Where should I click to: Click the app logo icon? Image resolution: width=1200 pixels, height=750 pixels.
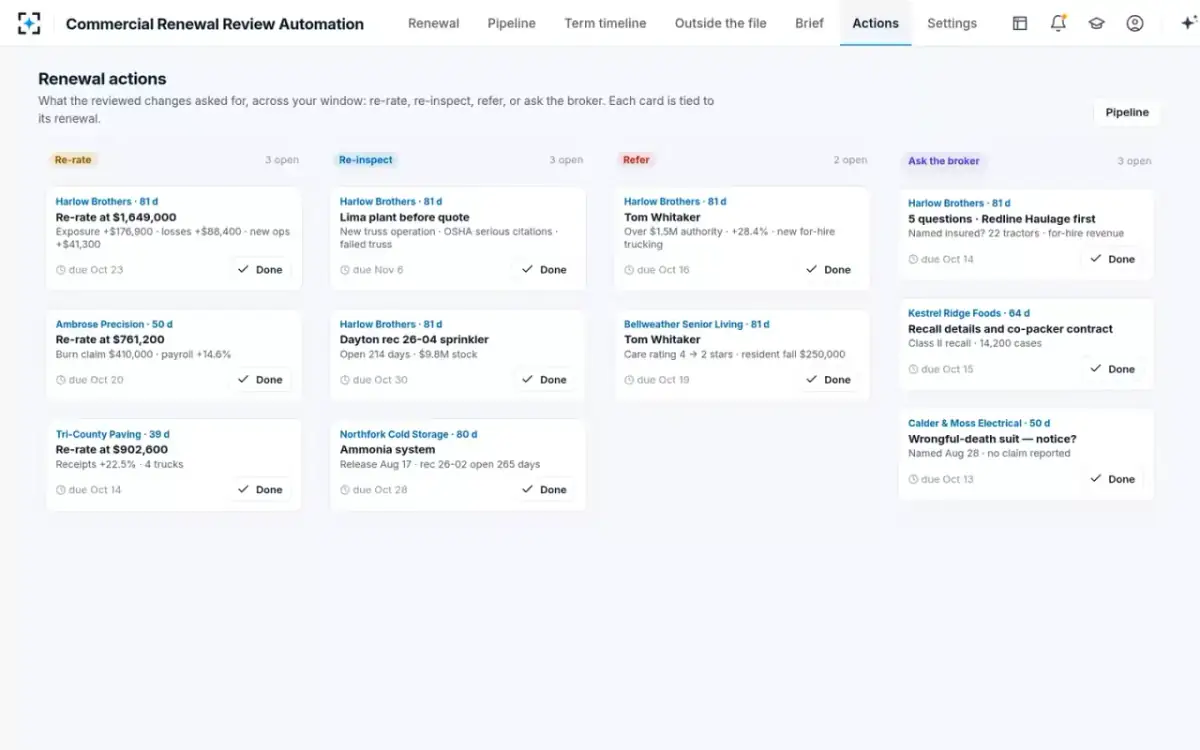(29, 23)
